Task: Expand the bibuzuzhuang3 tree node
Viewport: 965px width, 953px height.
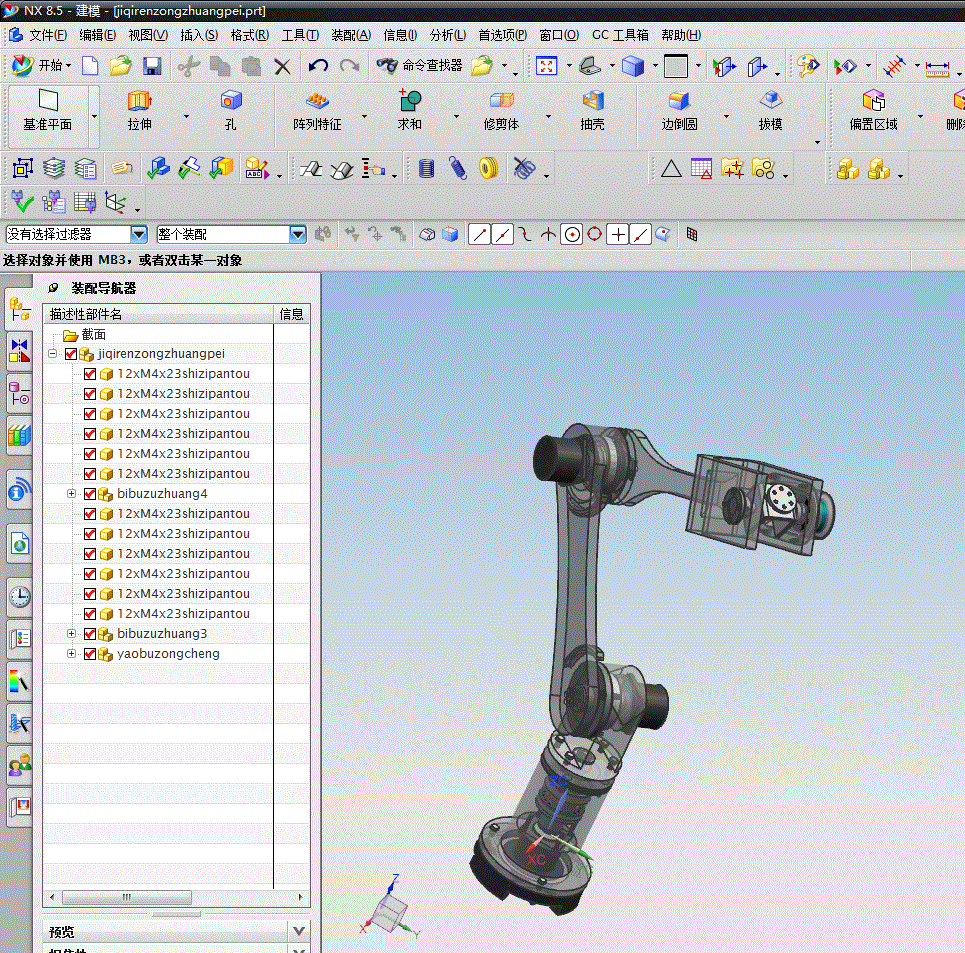Action: tap(71, 634)
